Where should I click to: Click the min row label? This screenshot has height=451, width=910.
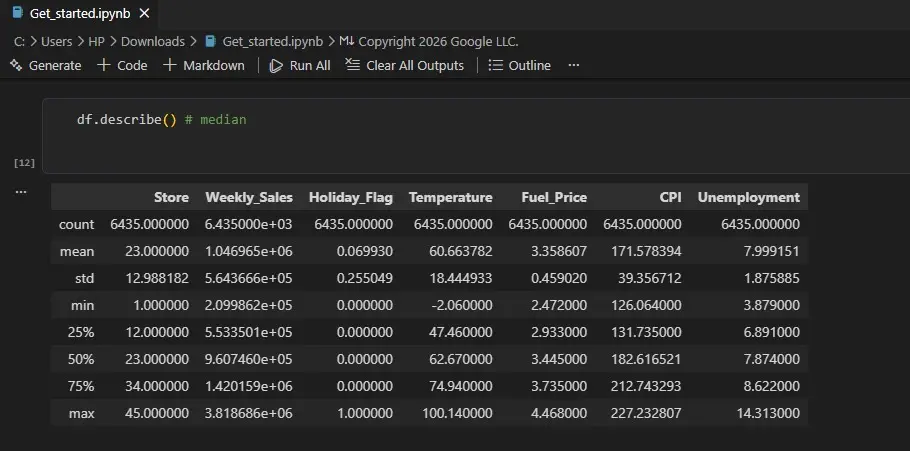coord(82,305)
